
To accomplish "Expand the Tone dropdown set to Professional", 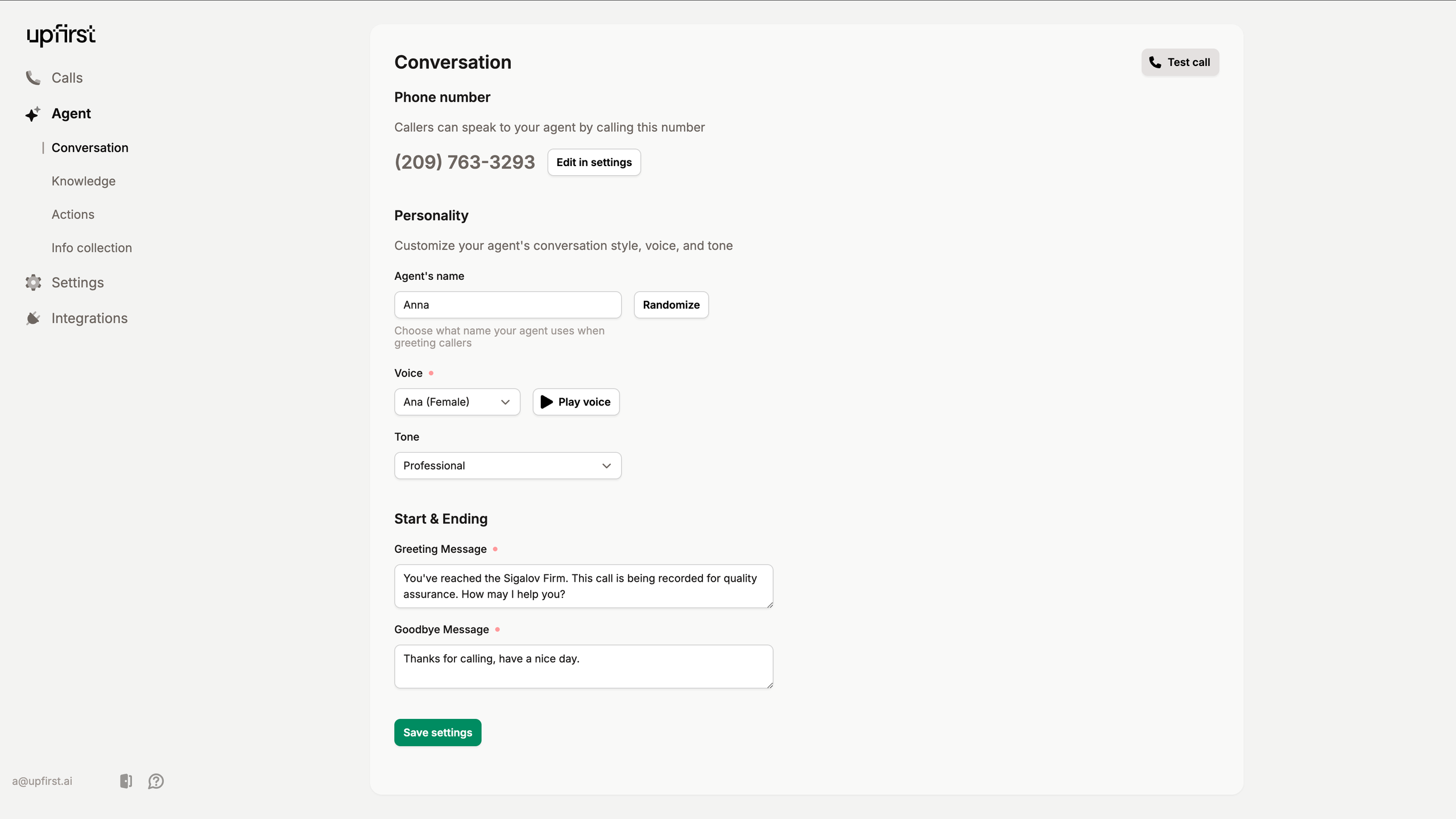I will coord(507,466).
